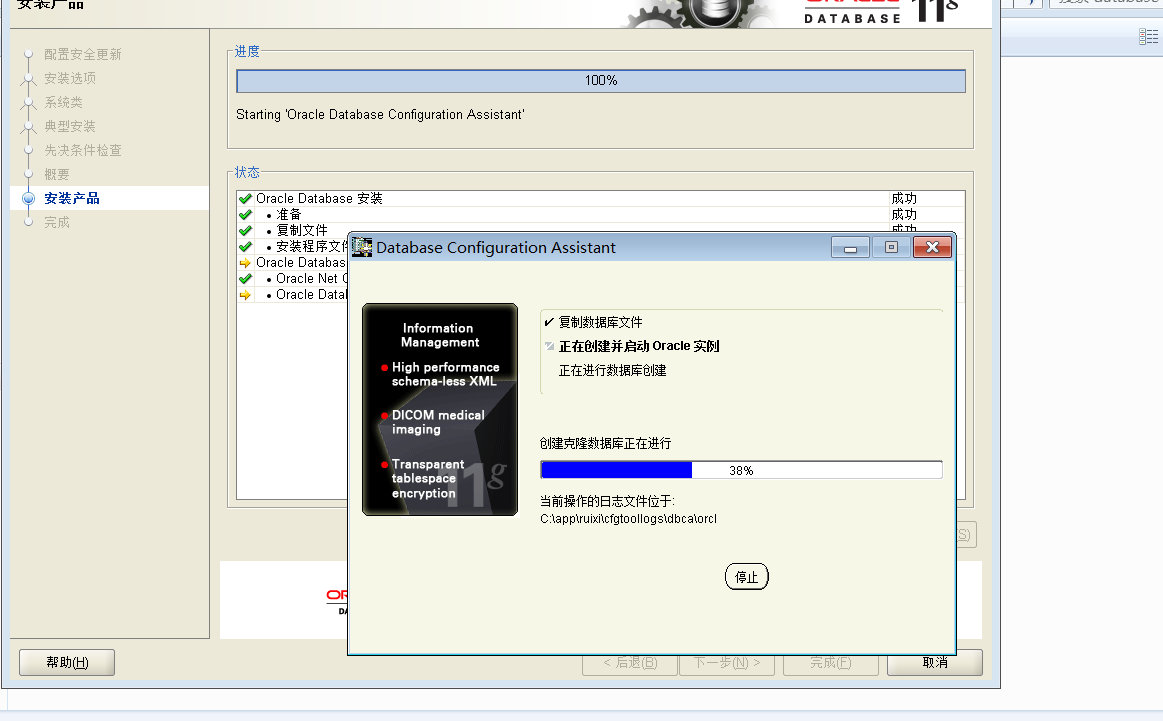1163x721 pixels.
Task: Click the 复制文件 status row text
Action: (x=302, y=231)
